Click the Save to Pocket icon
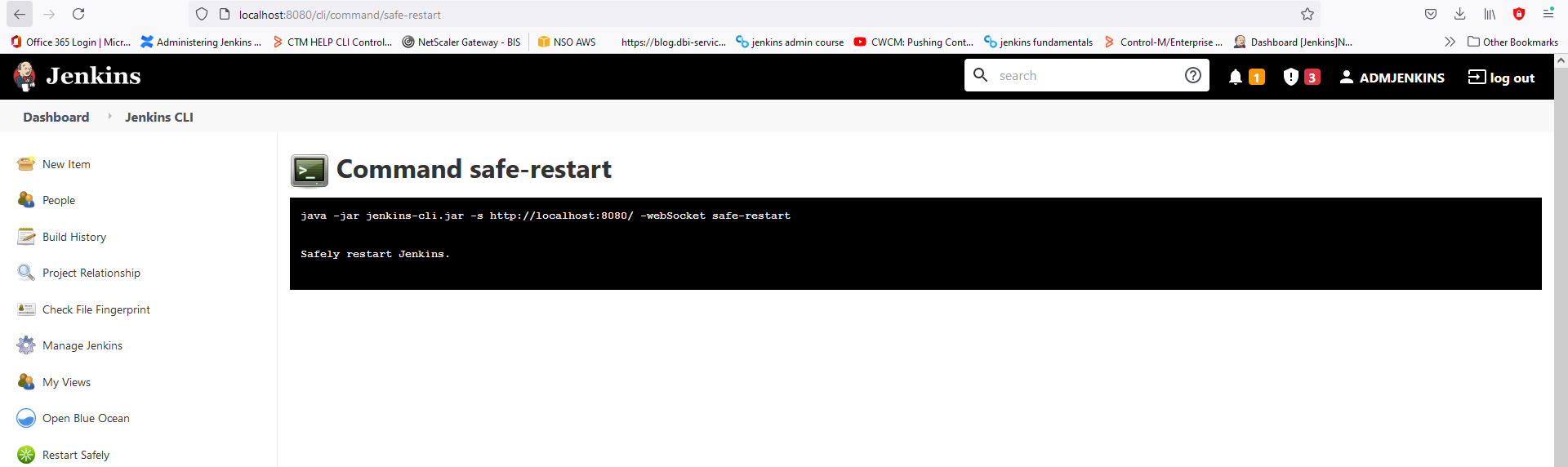Image resolution: width=1568 pixels, height=467 pixels. pos(1431,14)
